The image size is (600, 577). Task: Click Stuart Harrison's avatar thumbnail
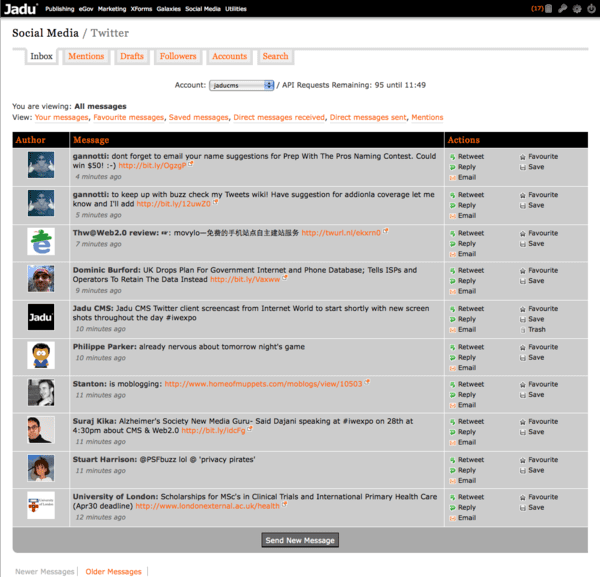[41, 468]
